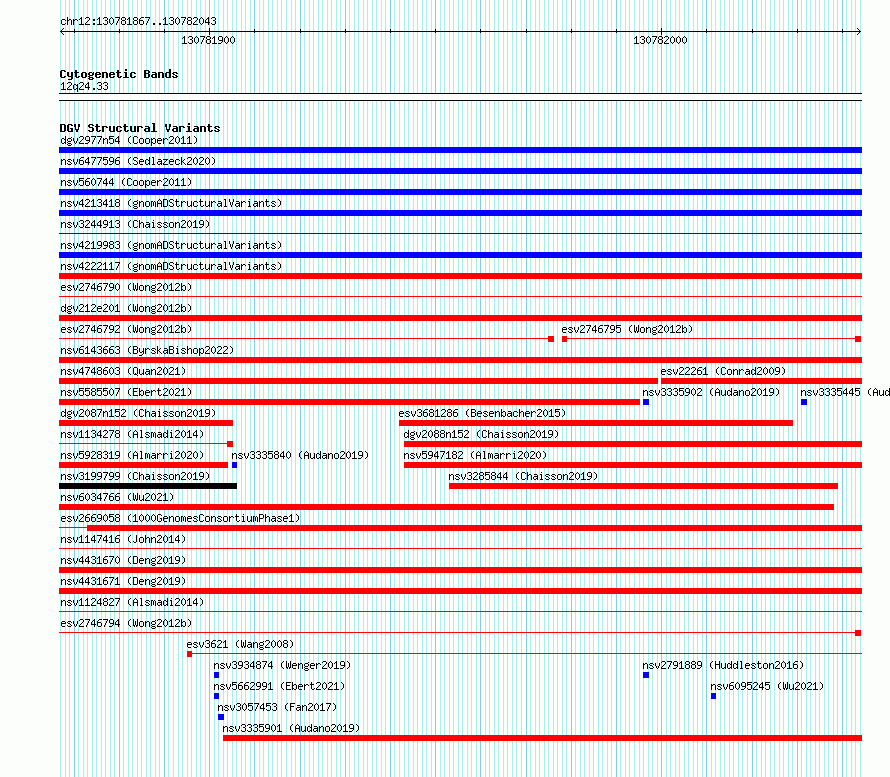This screenshot has width=890, height=777.
Task: Select the esv3681286 red variant bar
Action: [596, 423]
